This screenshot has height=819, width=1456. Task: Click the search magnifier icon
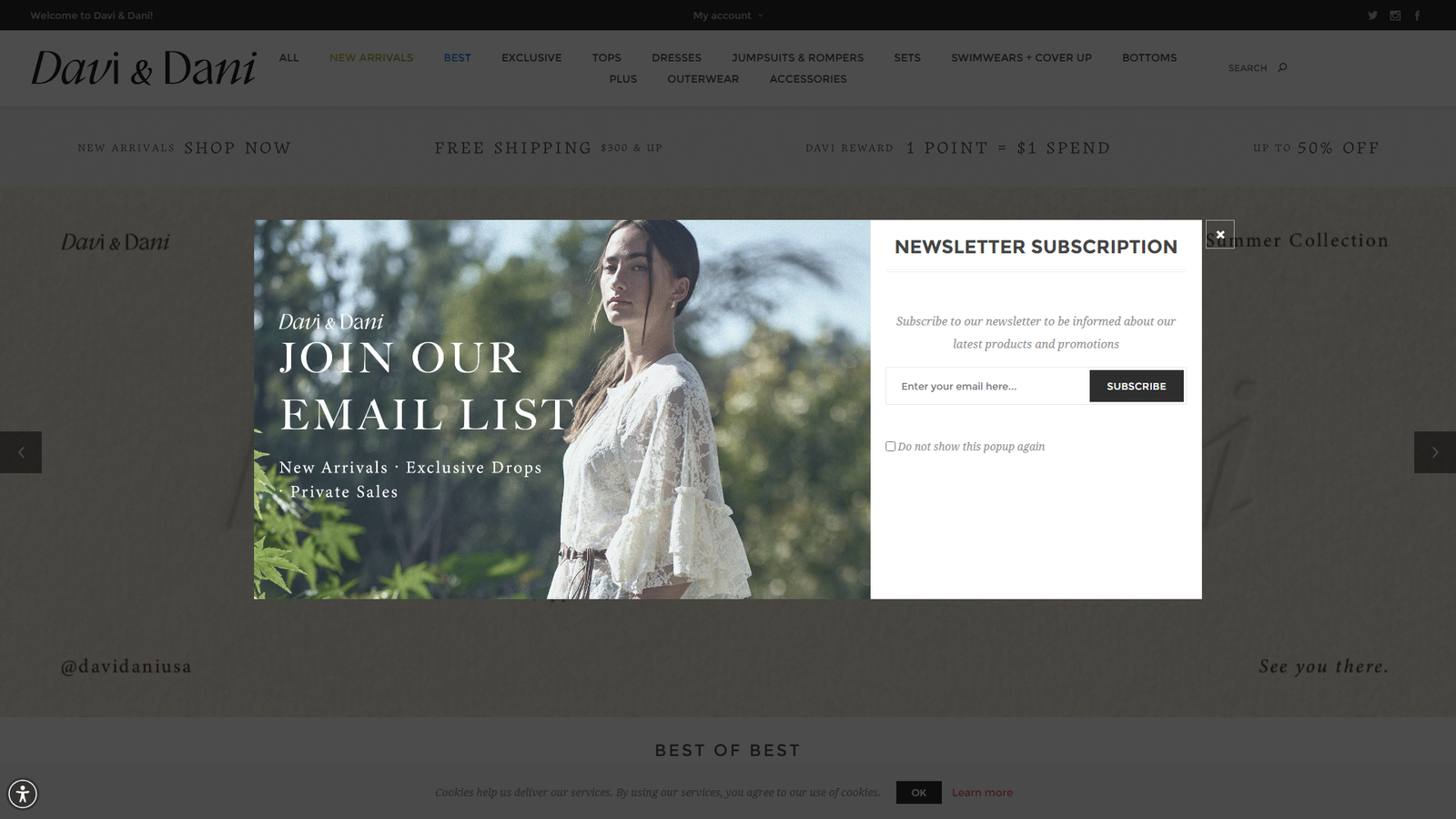pyautogui.click(x=1282, y=67)
